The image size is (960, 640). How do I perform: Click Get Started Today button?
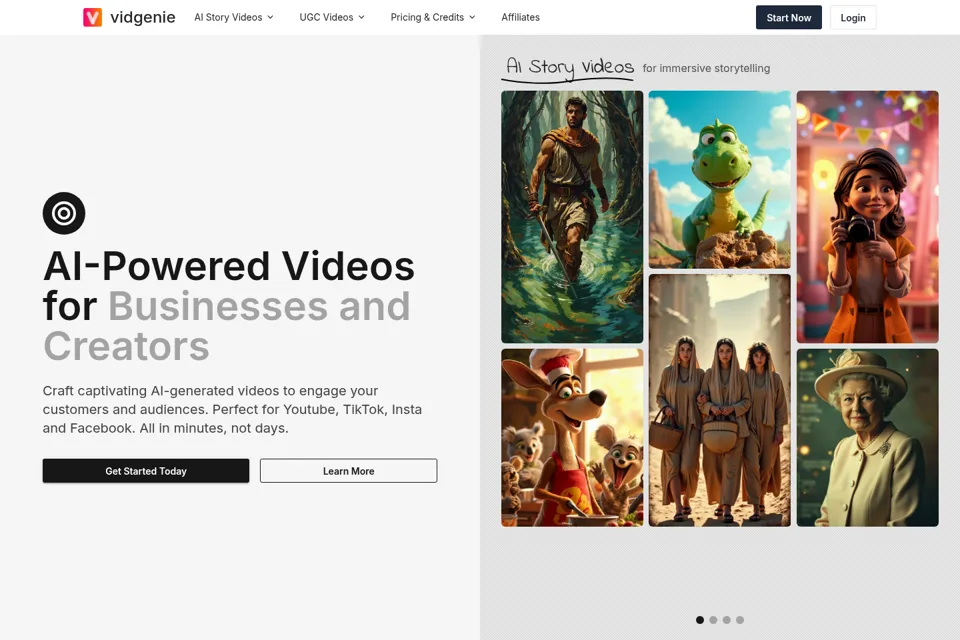(x=146, y=471)
